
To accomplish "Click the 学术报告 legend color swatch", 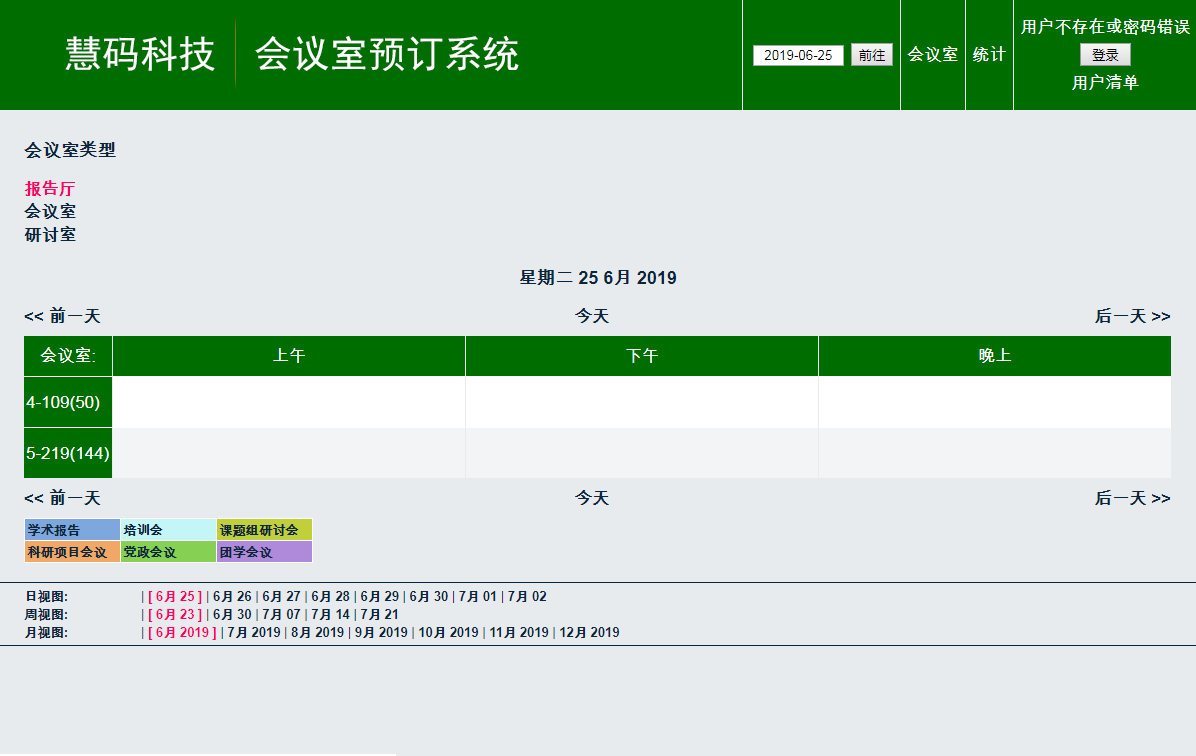I will coord(70,529).
